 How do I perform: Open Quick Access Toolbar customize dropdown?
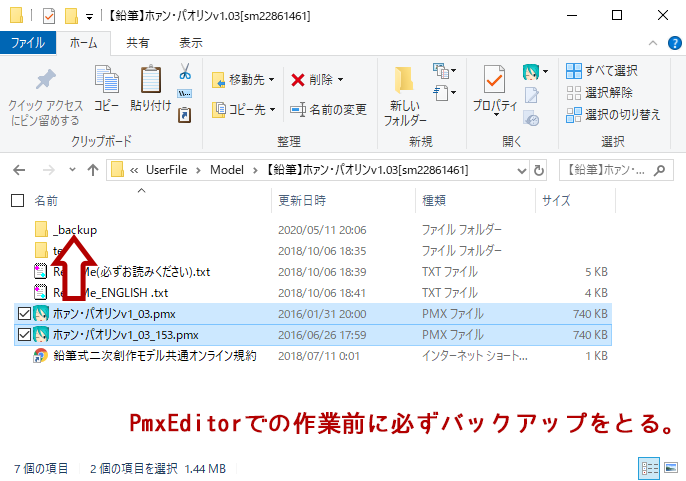89,17
